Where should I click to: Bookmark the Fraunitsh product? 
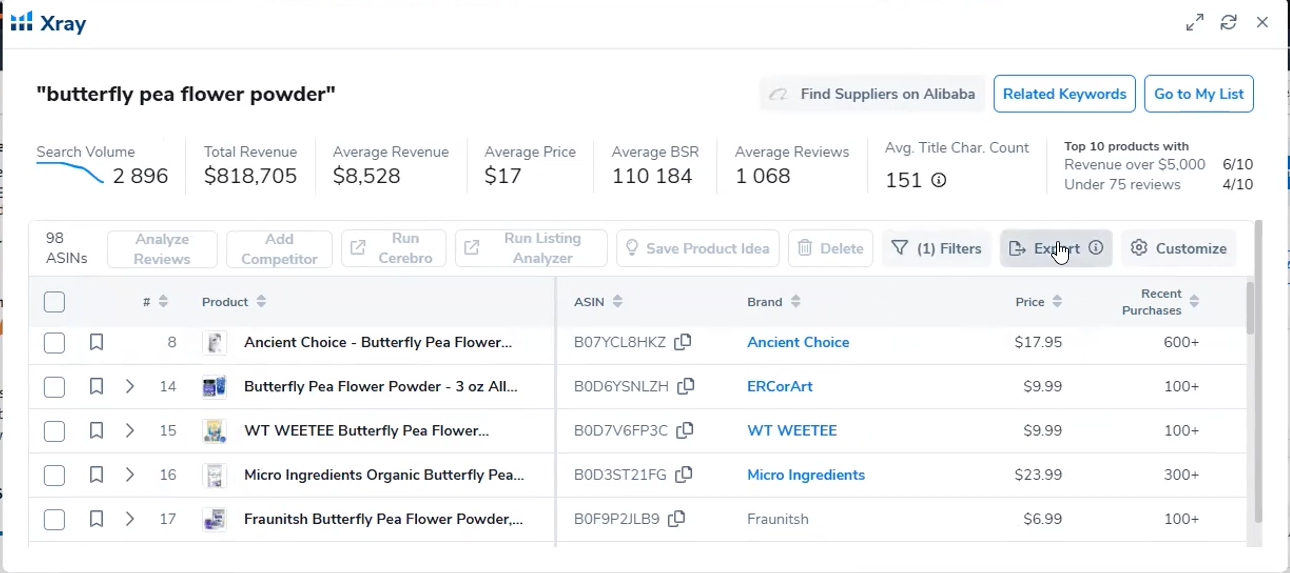96,519
